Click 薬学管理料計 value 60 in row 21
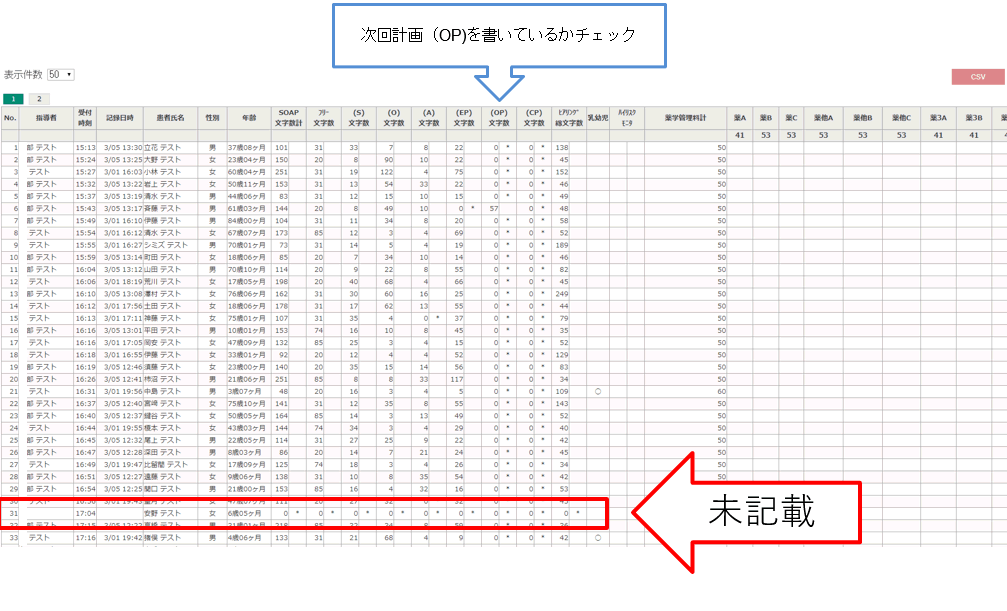This screenshot has width=1007, height=611. pyautogui.click(x=721, y=391)
